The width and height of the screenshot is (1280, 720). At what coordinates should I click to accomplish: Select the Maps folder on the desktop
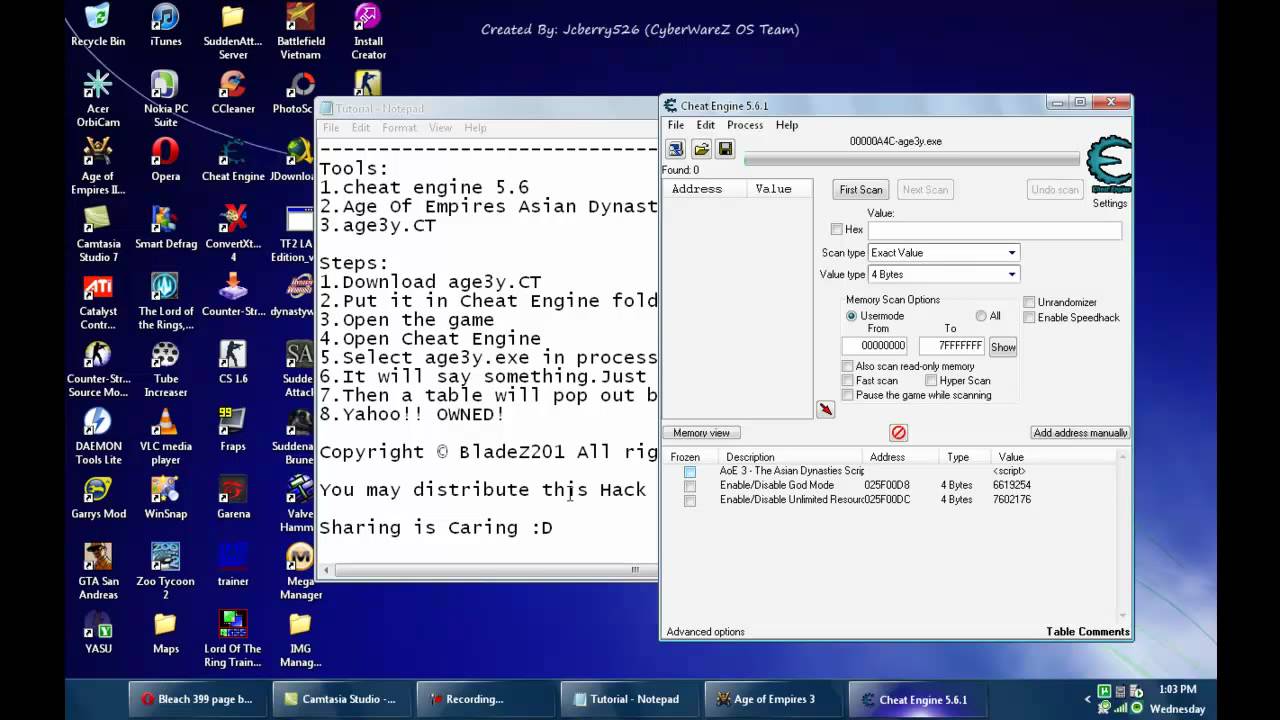click(x=165, y=634)
